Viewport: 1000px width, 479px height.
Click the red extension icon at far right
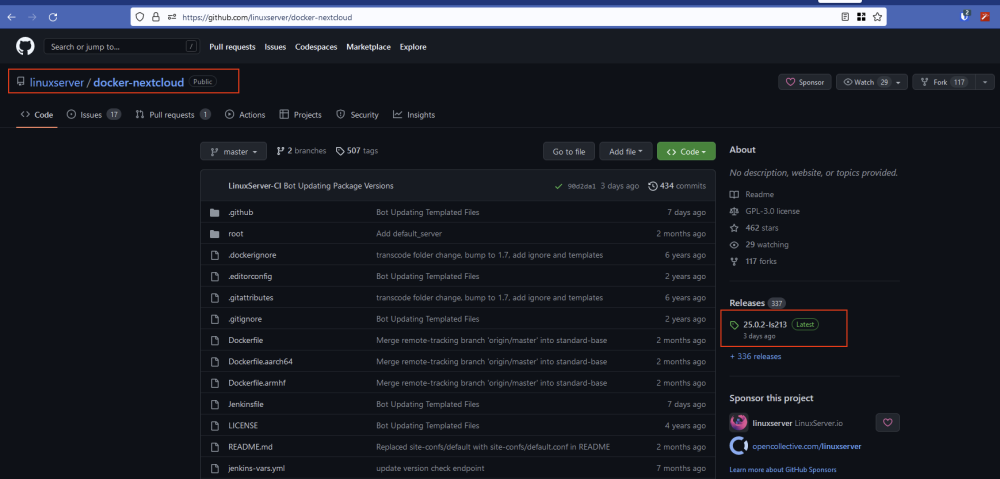(x=985, y=17)
